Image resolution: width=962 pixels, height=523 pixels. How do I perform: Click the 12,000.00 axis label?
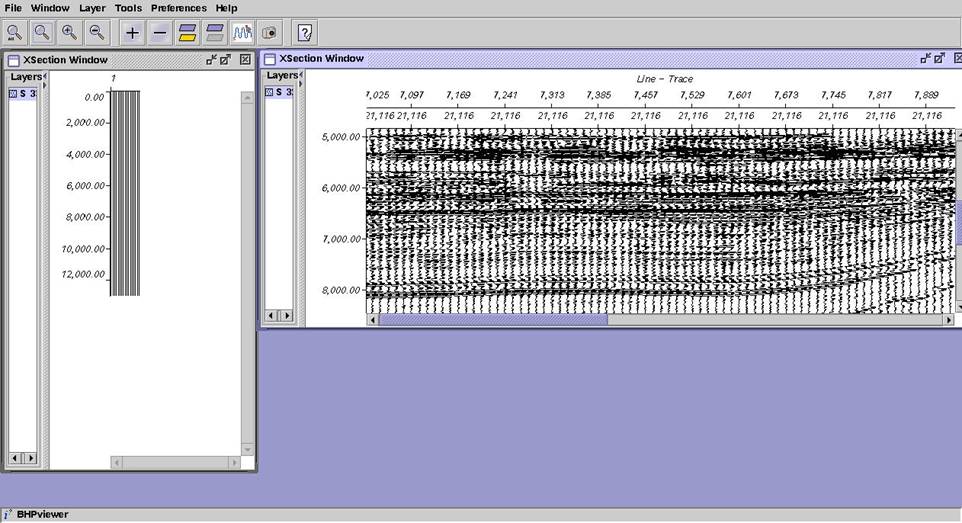click(83, 274)
